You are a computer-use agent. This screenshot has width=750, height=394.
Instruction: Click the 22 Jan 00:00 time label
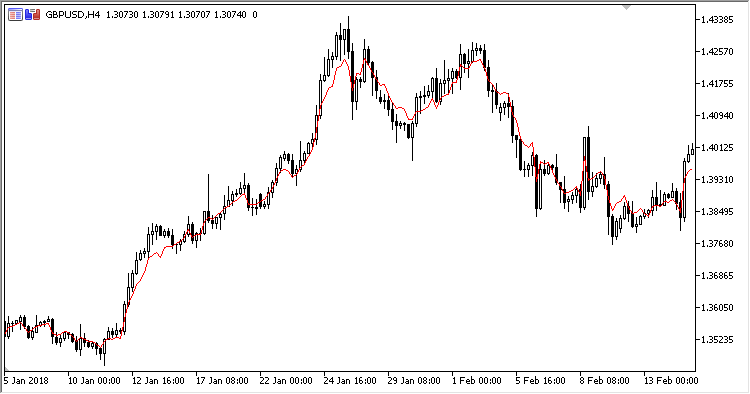[286, 381]
